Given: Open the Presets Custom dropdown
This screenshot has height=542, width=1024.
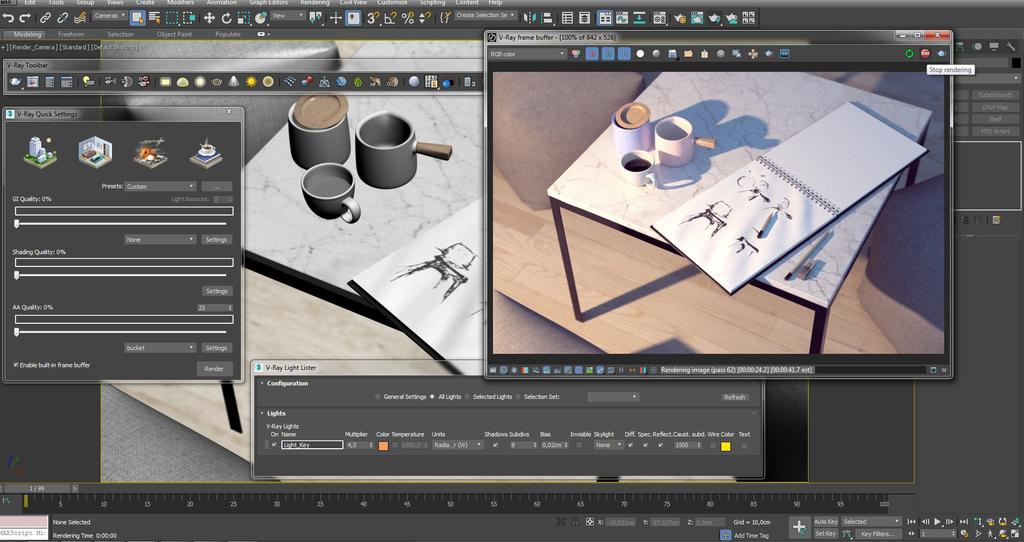Looking at the screenshot, I should (x=160, y=186).
